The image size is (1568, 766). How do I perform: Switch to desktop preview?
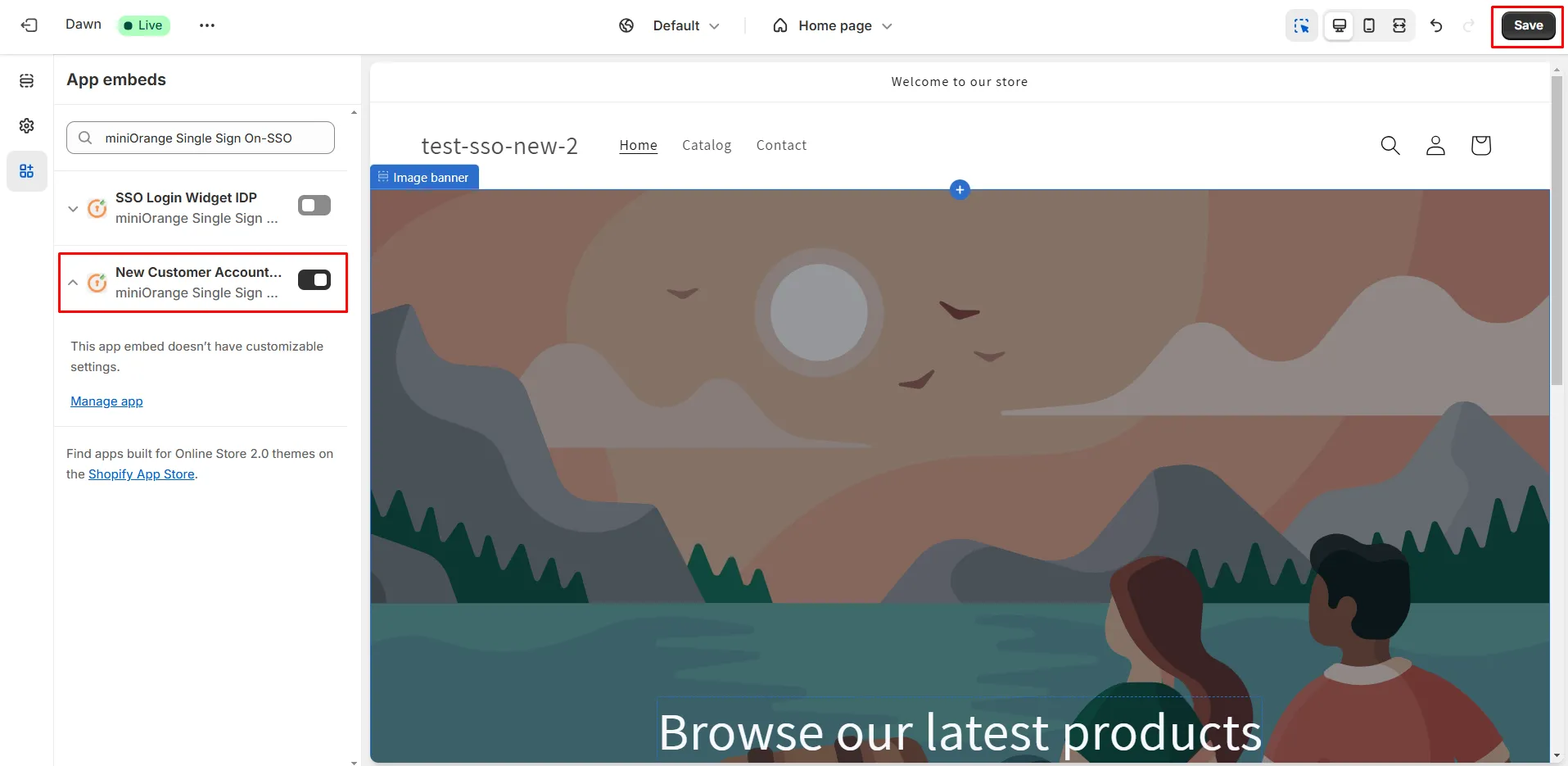pos(1340,25)
